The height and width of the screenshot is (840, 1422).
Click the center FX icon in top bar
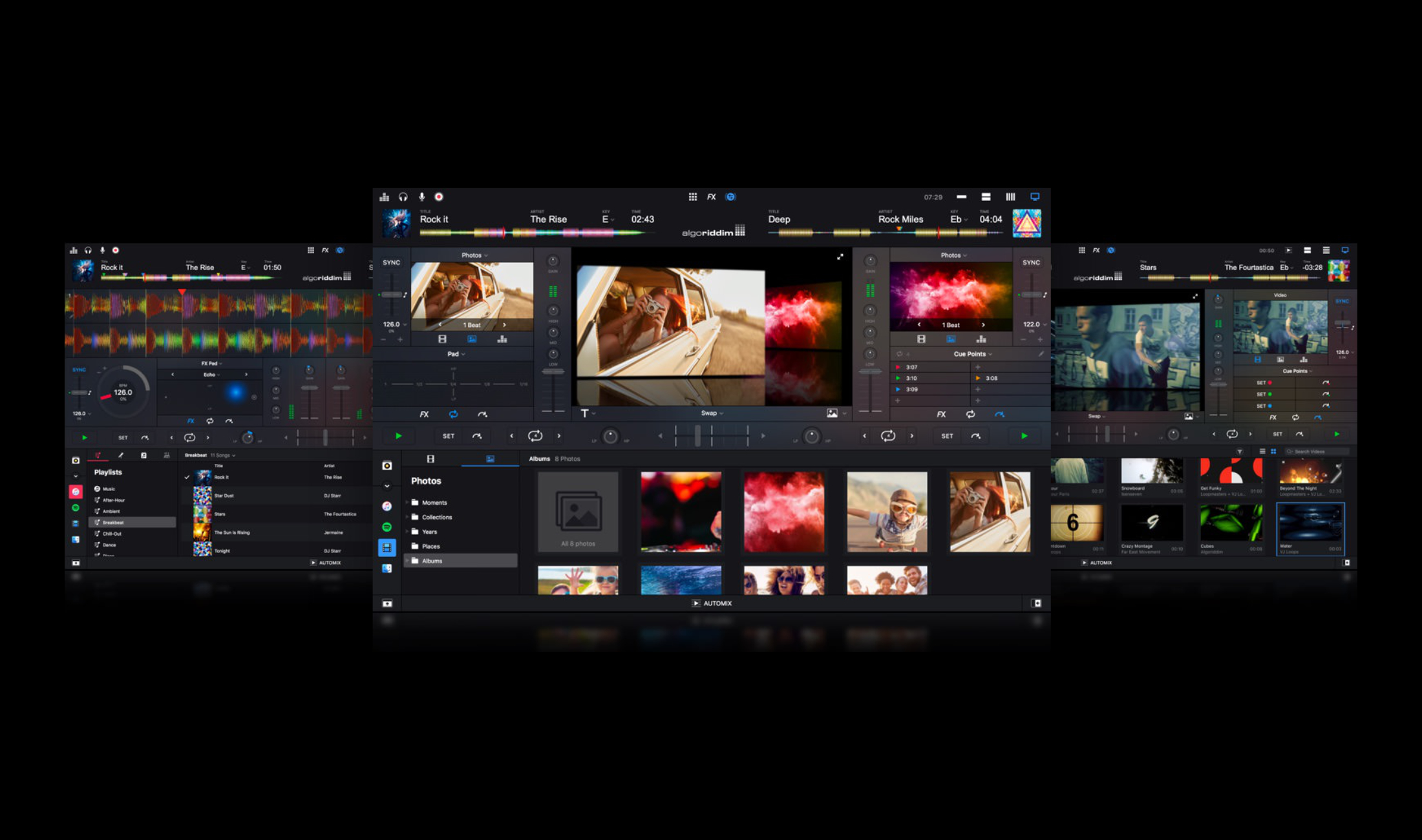pos(711,197)
